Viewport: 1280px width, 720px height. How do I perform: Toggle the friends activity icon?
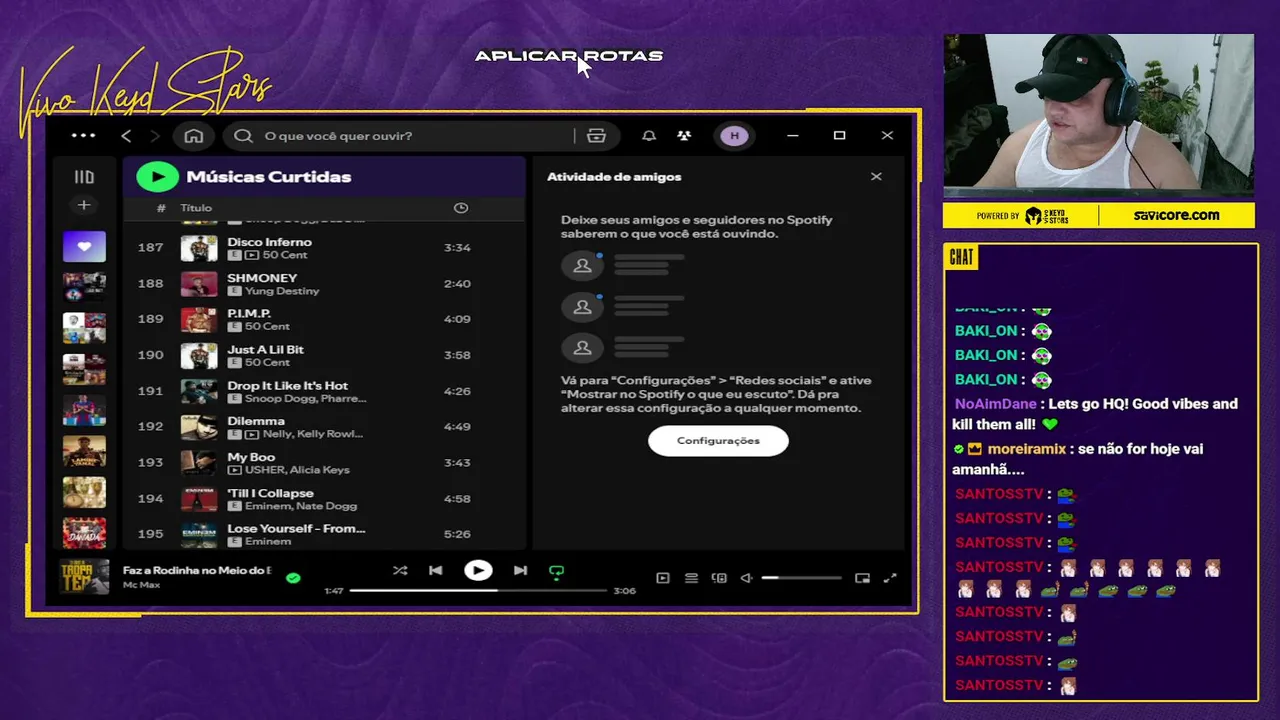pos(684,136)
